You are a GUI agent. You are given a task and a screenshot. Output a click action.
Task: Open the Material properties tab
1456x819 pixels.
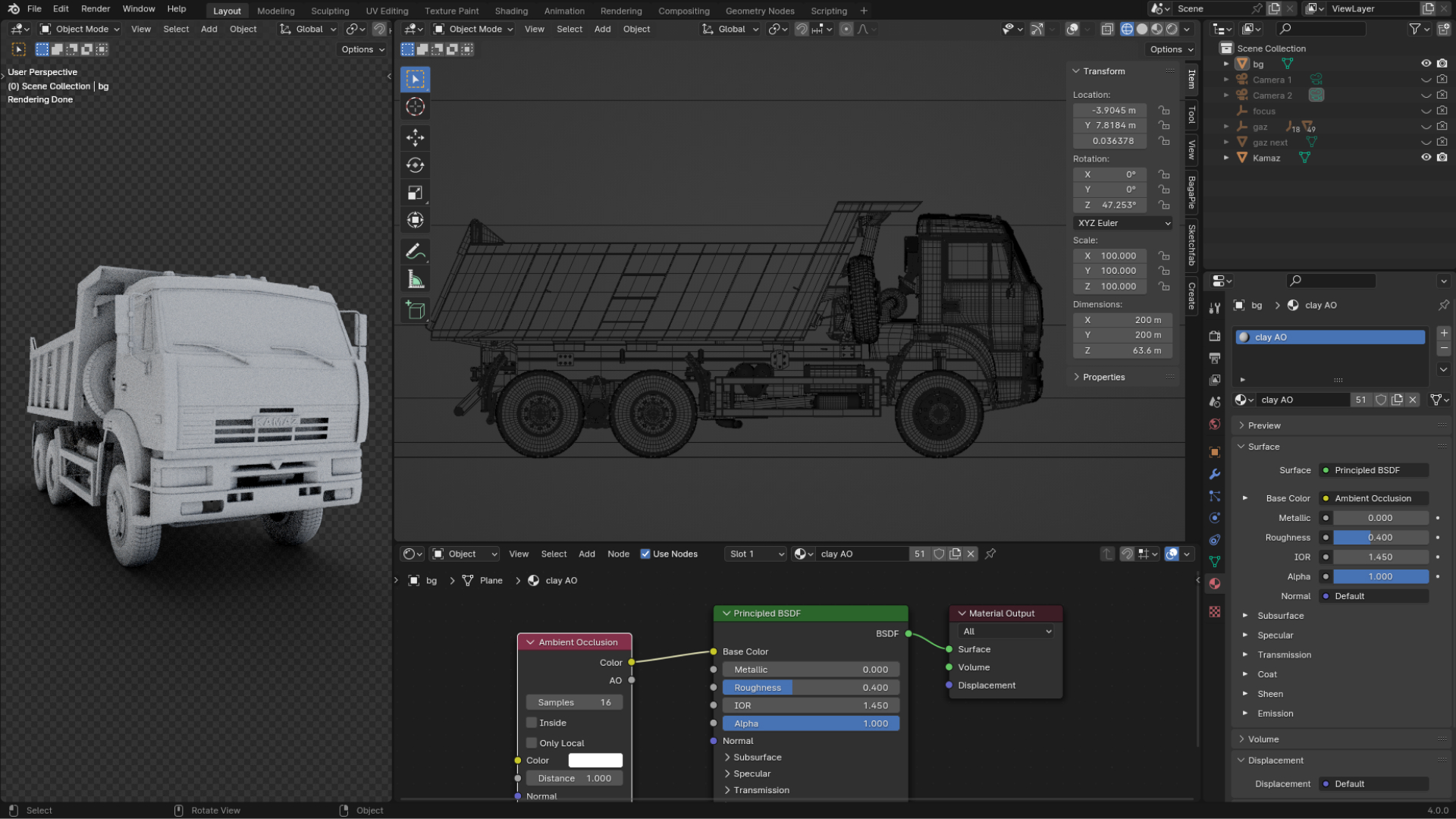tap(1215, 584)
